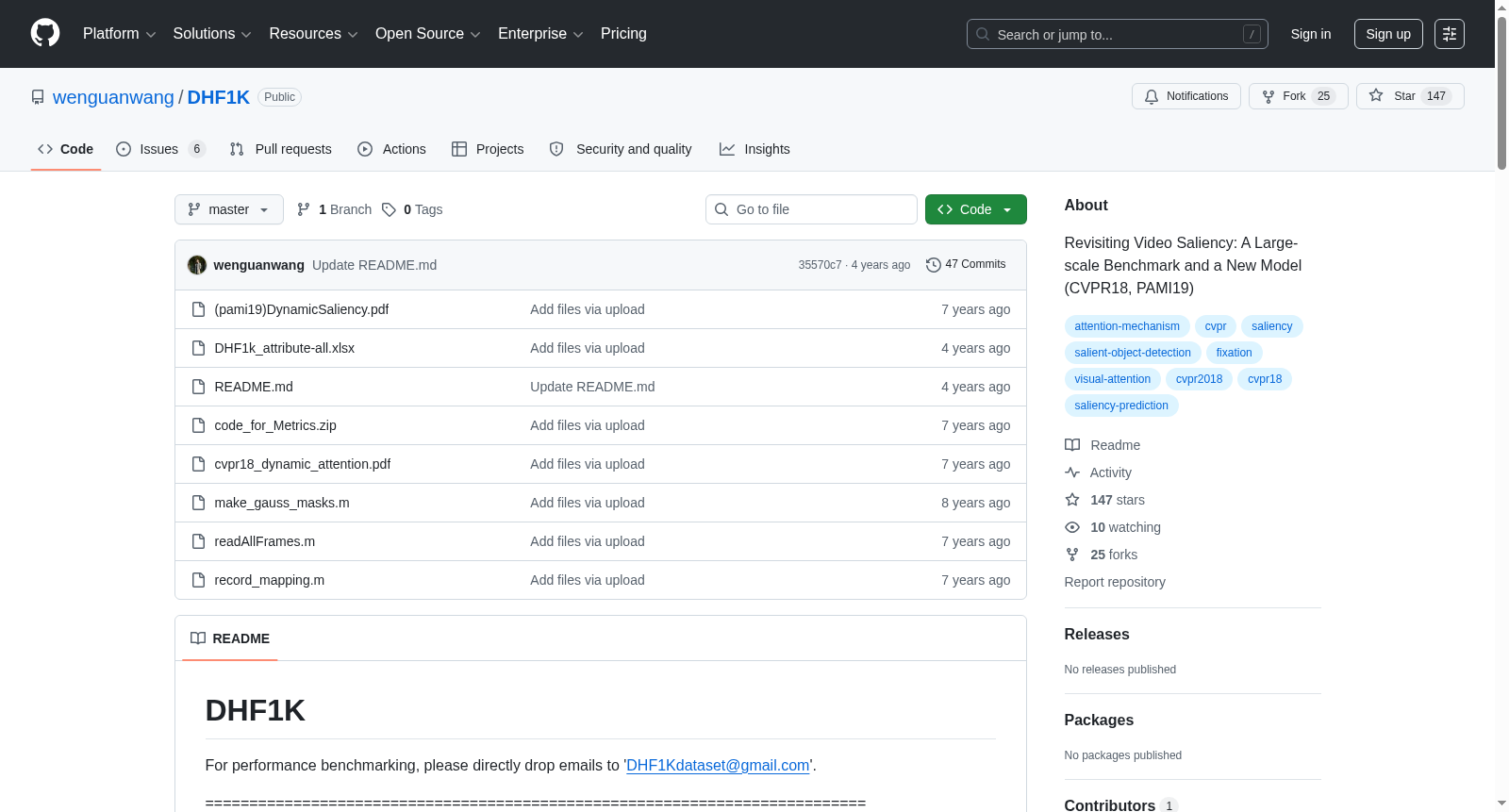Image resolution: width=1509 pixels, height=812 pixels.
Task: Open the Contributors heading link
Action: click(x=1120, y=805)
